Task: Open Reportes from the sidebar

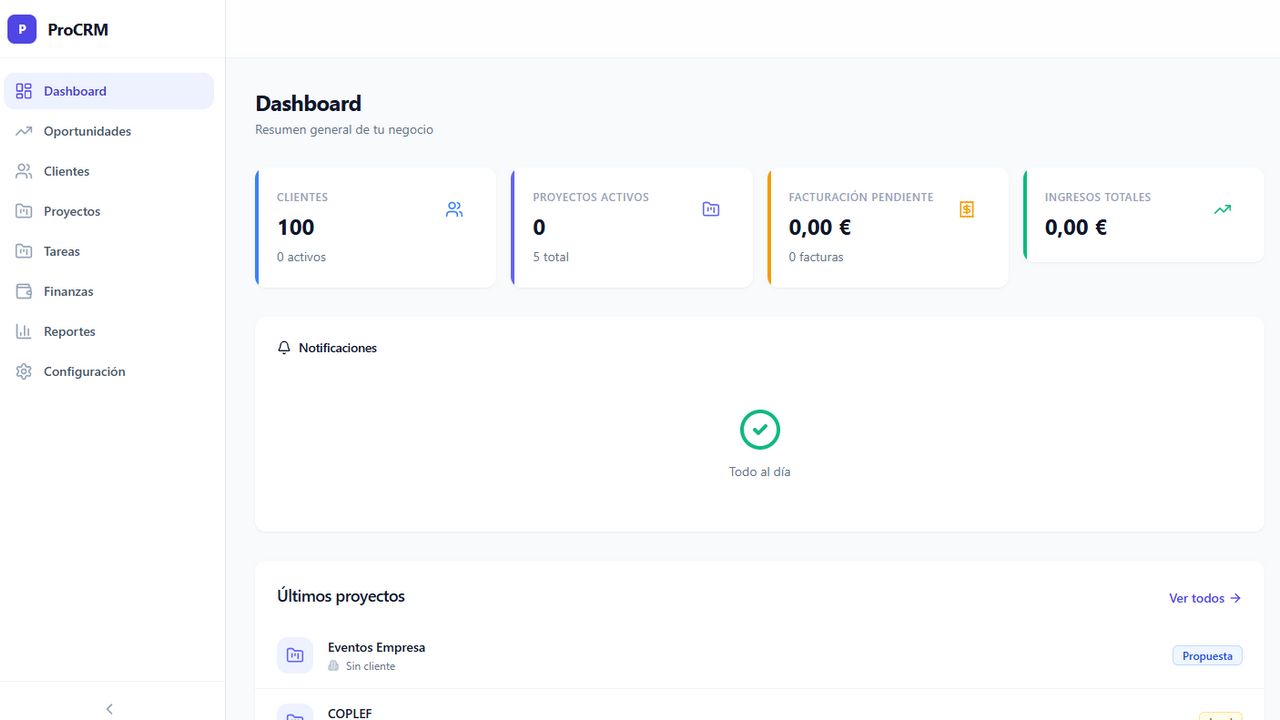Action: pyautogui.click(x=109, y=331)
